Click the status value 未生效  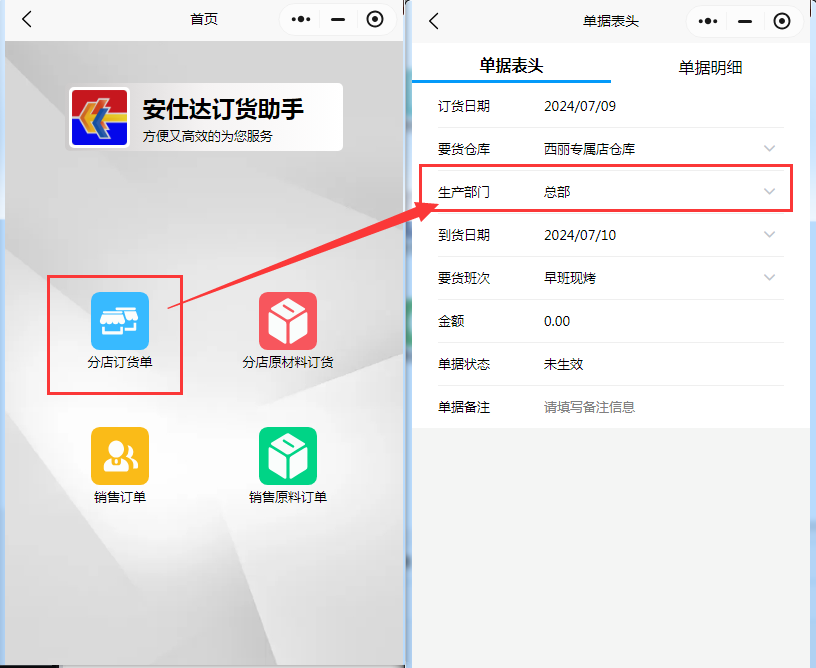click(x=563, y=364)
